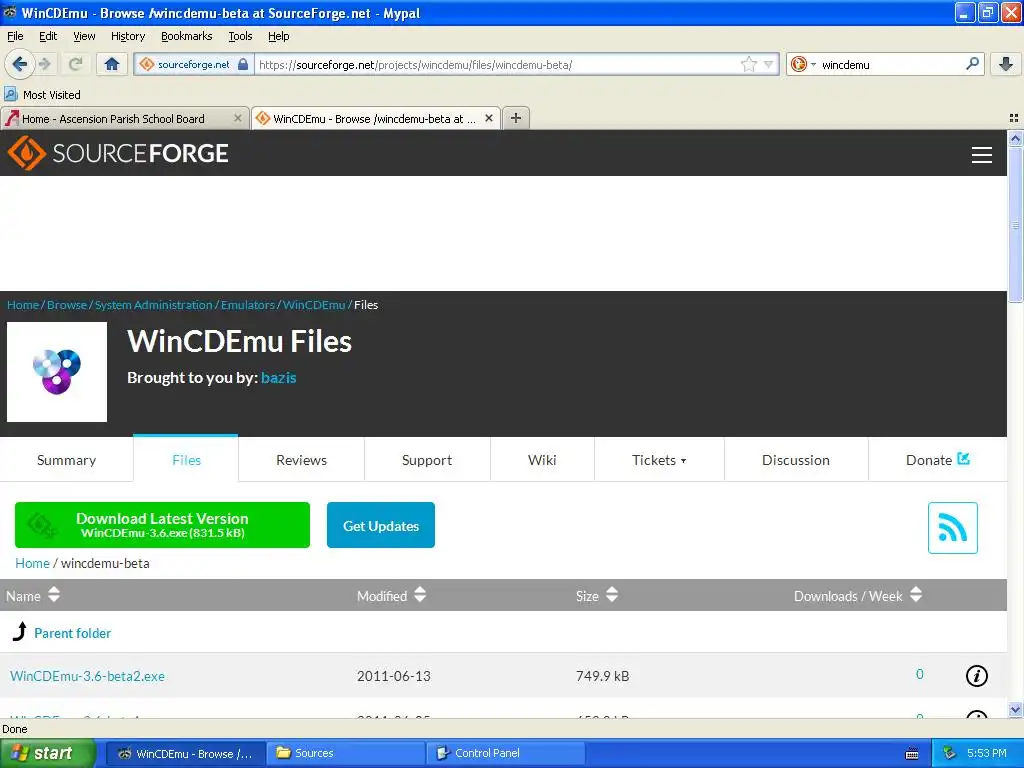Screen dimensions: 1024x768
Task: Click page scrollbar down arrow
Action: tap(1015, 709)
